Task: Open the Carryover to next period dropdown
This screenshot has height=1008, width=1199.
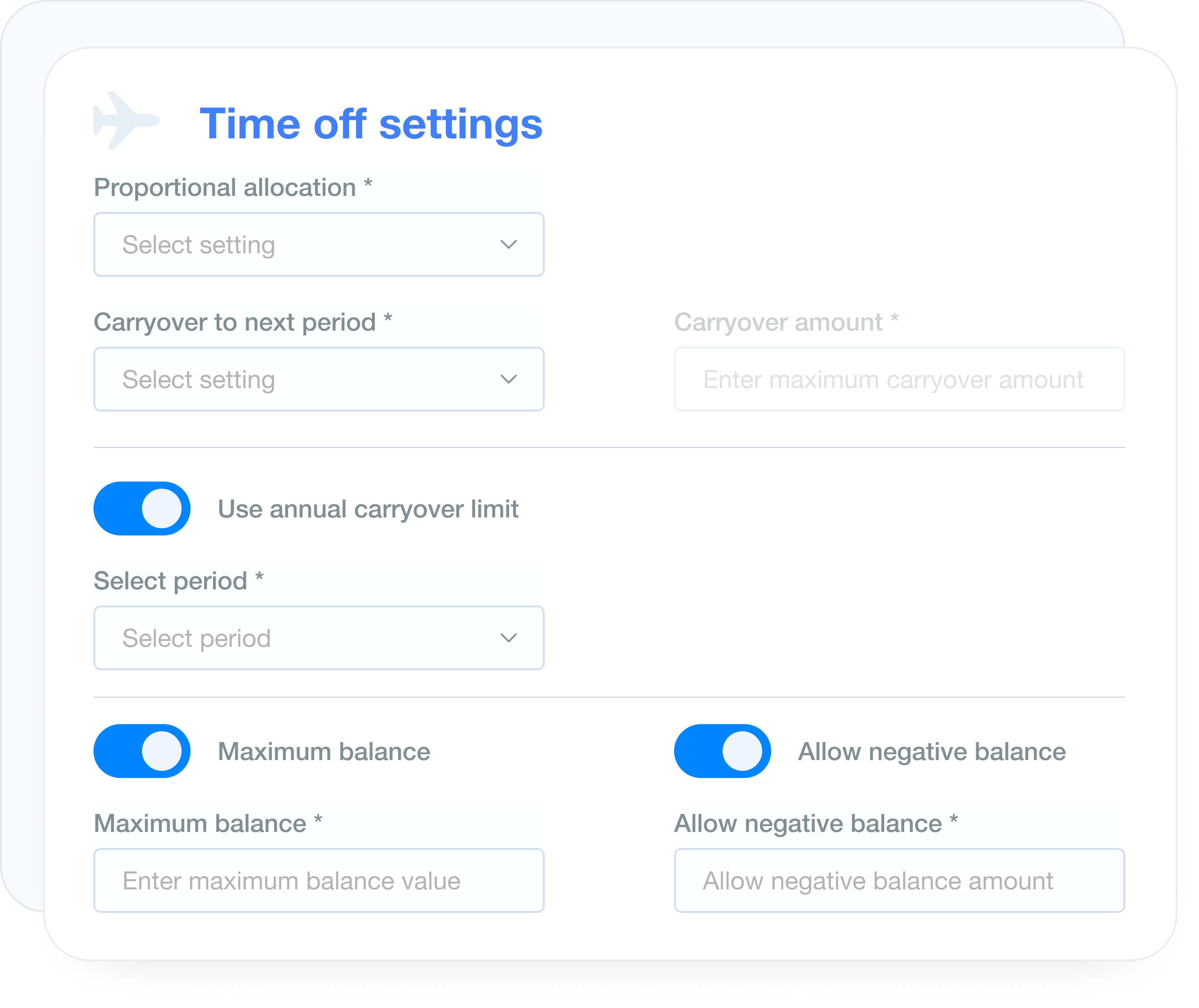Action: coord(319,379)
